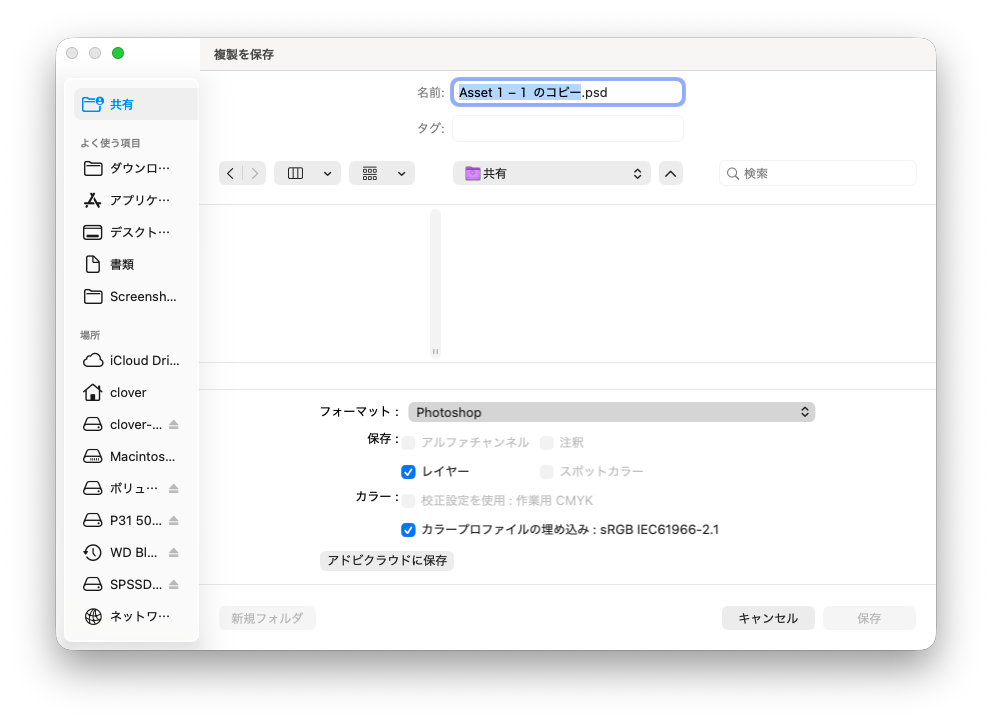The height and width of the screenshot is (724, 992).
Task: Eject the P31 50... drive
Action: [173, 521]
